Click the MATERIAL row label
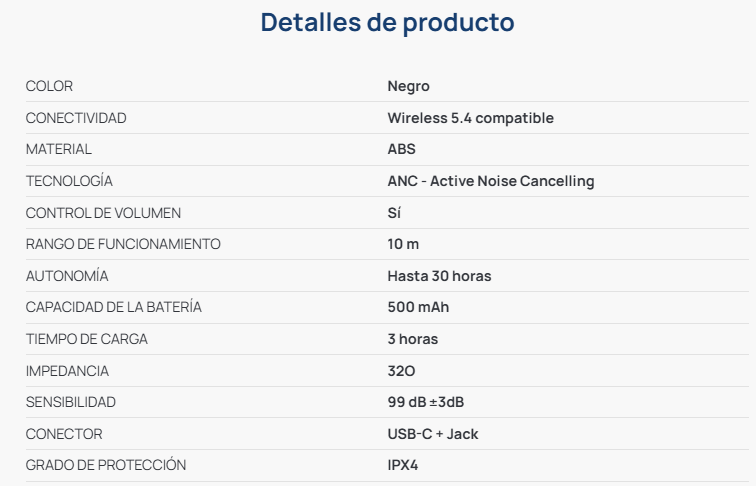The height and width of the screenshot is (486, 756). coord(58,149)
